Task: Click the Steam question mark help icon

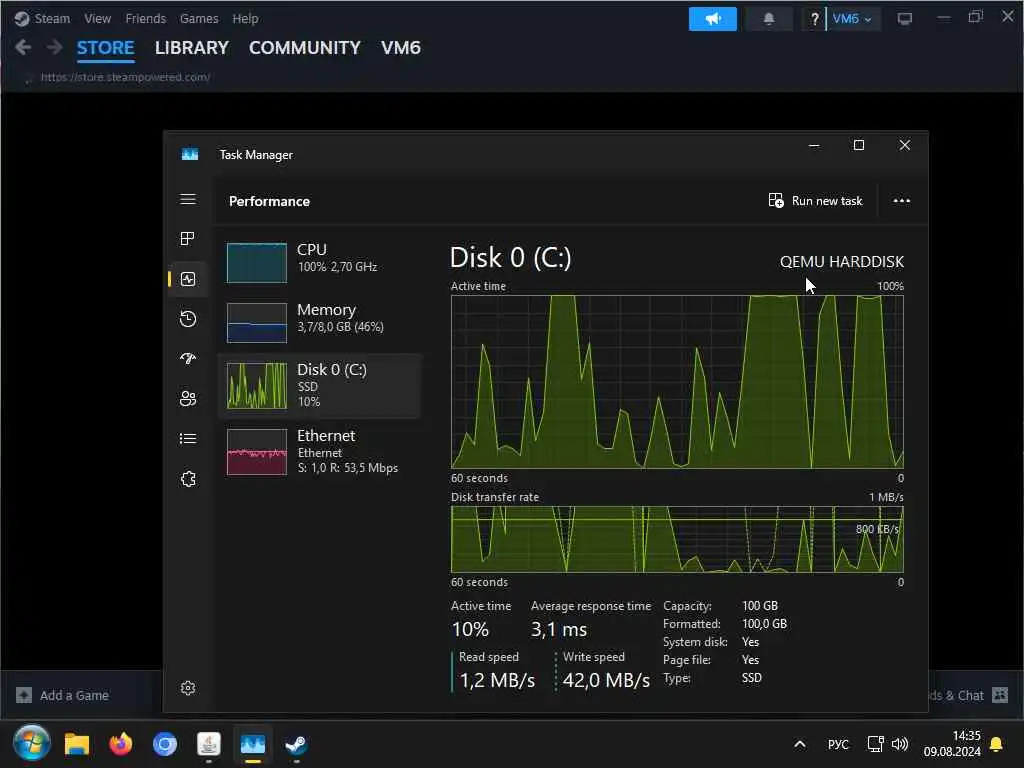Action: coord(814,19)
